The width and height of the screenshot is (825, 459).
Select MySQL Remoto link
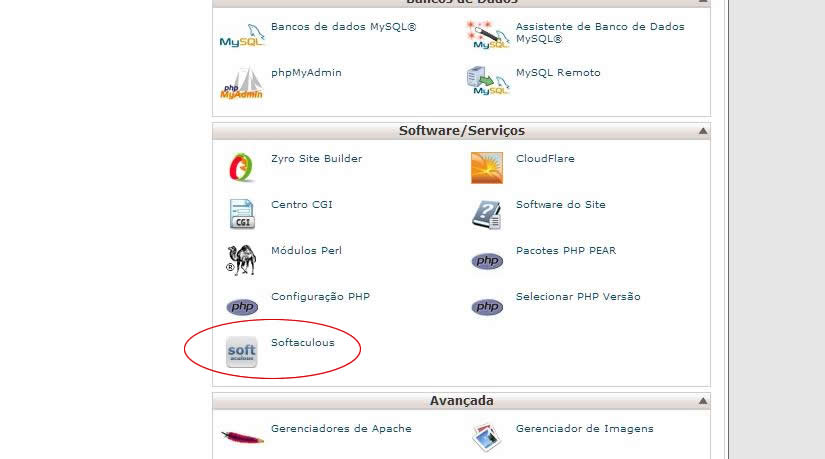click(x=558, y=73)
